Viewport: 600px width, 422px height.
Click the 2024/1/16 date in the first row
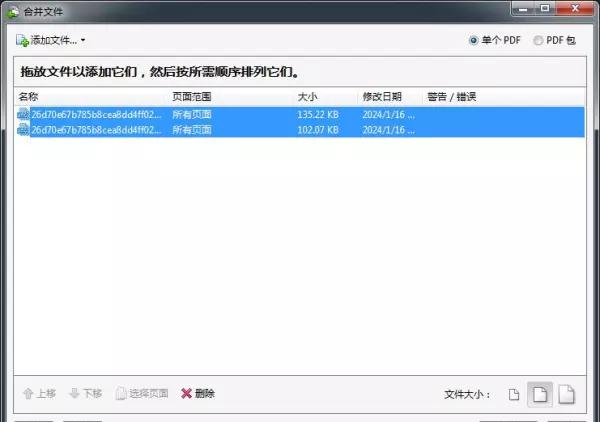[388, 114]
